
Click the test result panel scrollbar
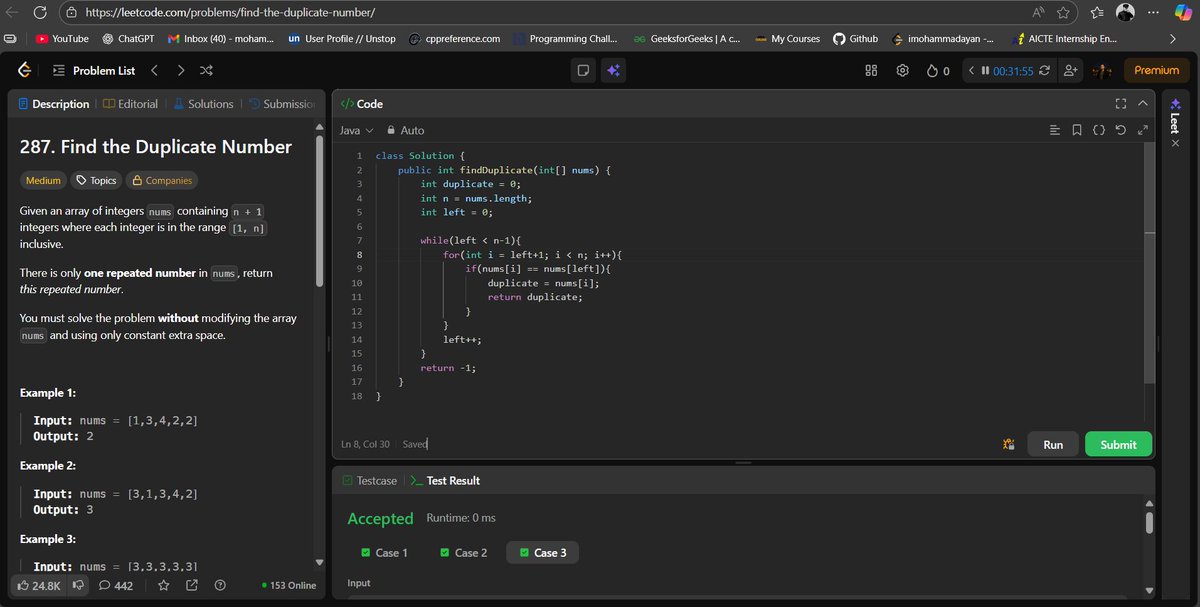click(1149, 522)
